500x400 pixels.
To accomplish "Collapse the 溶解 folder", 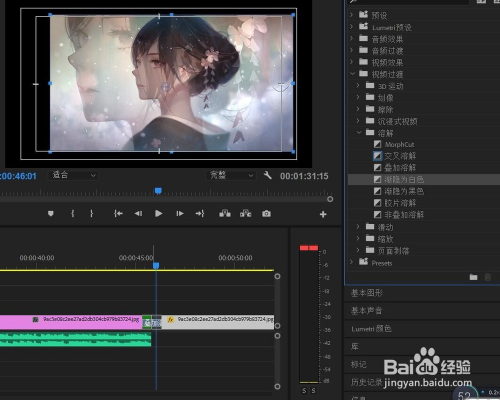I will [359, 132].
